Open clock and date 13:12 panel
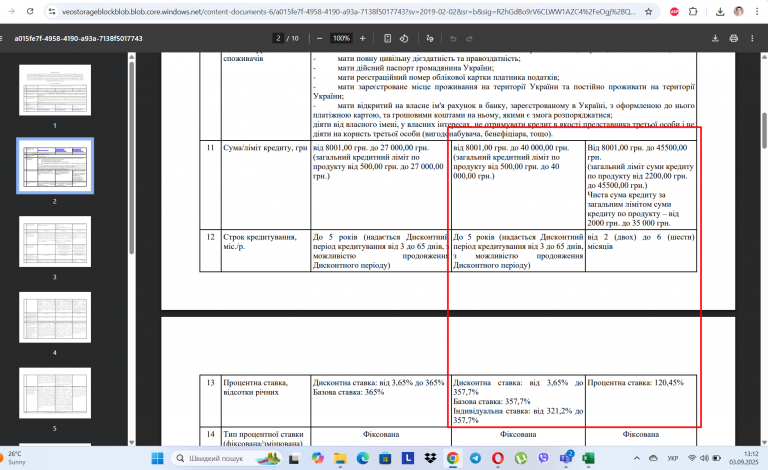The image size is (768, 470). click(x=744, y=458)
